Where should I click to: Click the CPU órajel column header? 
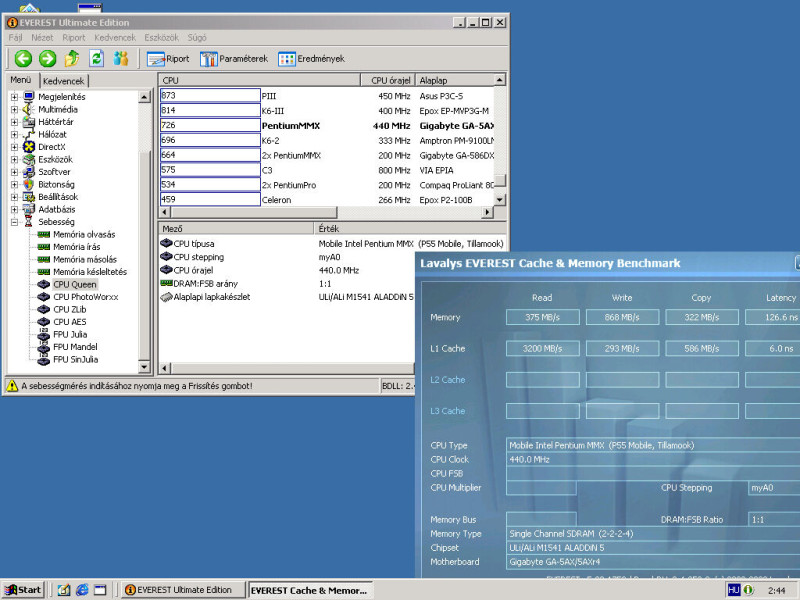point(388,80)
